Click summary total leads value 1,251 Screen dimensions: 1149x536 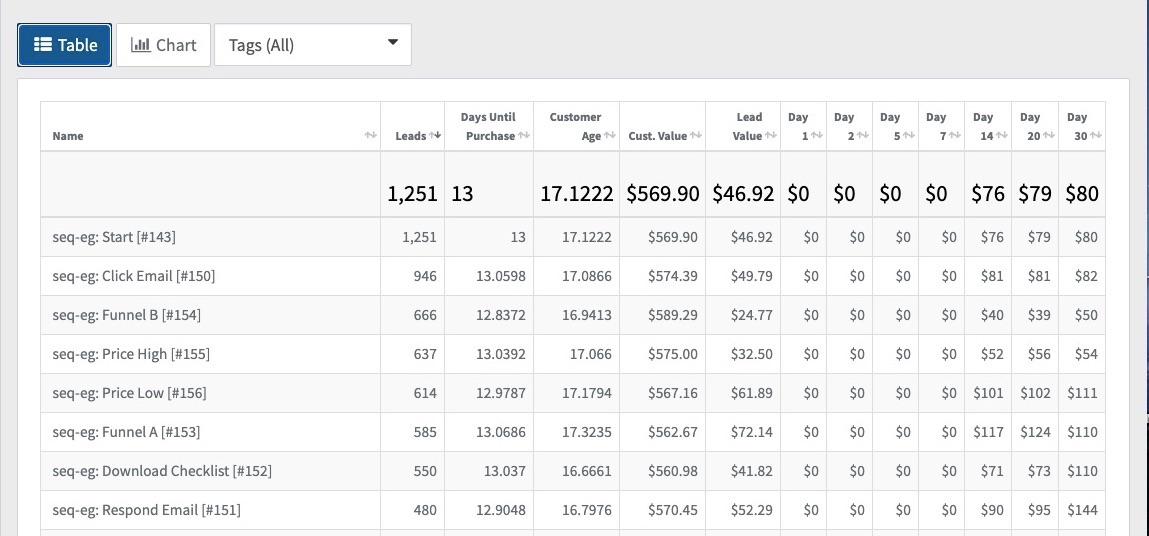[413, 194]
